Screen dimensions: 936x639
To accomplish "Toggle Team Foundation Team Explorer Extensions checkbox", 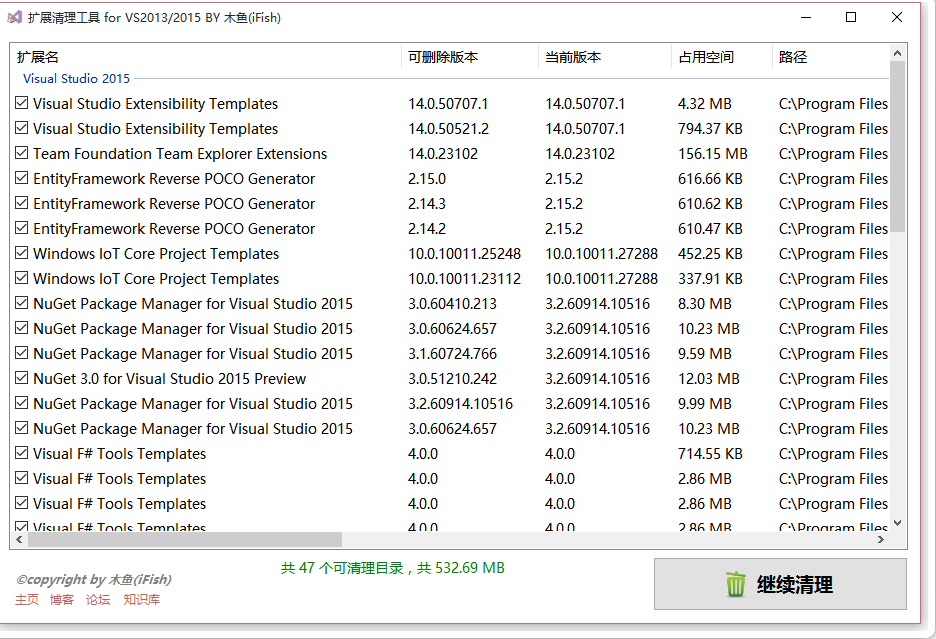I will point(21,153).
